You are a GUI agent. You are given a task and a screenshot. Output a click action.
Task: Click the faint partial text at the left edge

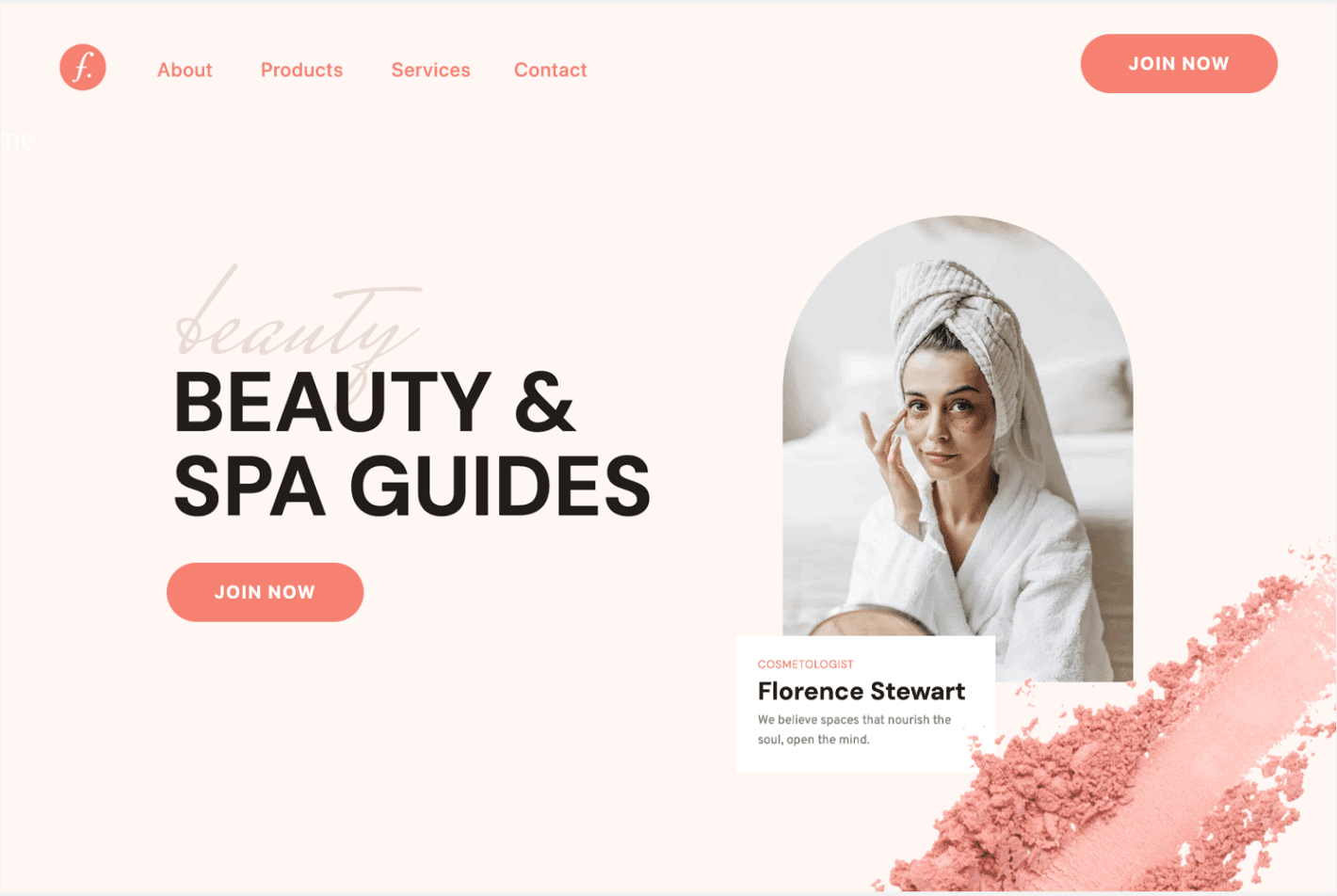click(x=18, y=141)
